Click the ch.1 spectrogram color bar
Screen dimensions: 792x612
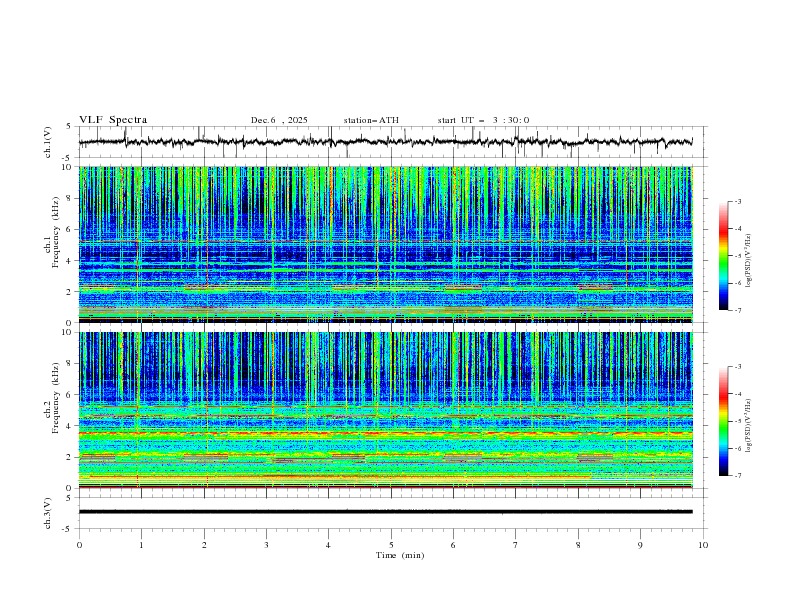[723, 256]
